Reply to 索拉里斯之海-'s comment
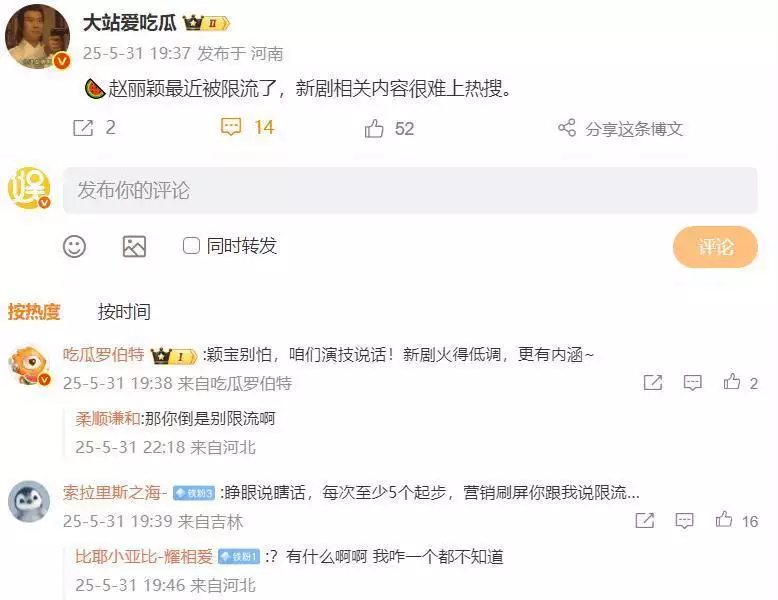Screen dimensions: 778x600 tap(684, 521)
